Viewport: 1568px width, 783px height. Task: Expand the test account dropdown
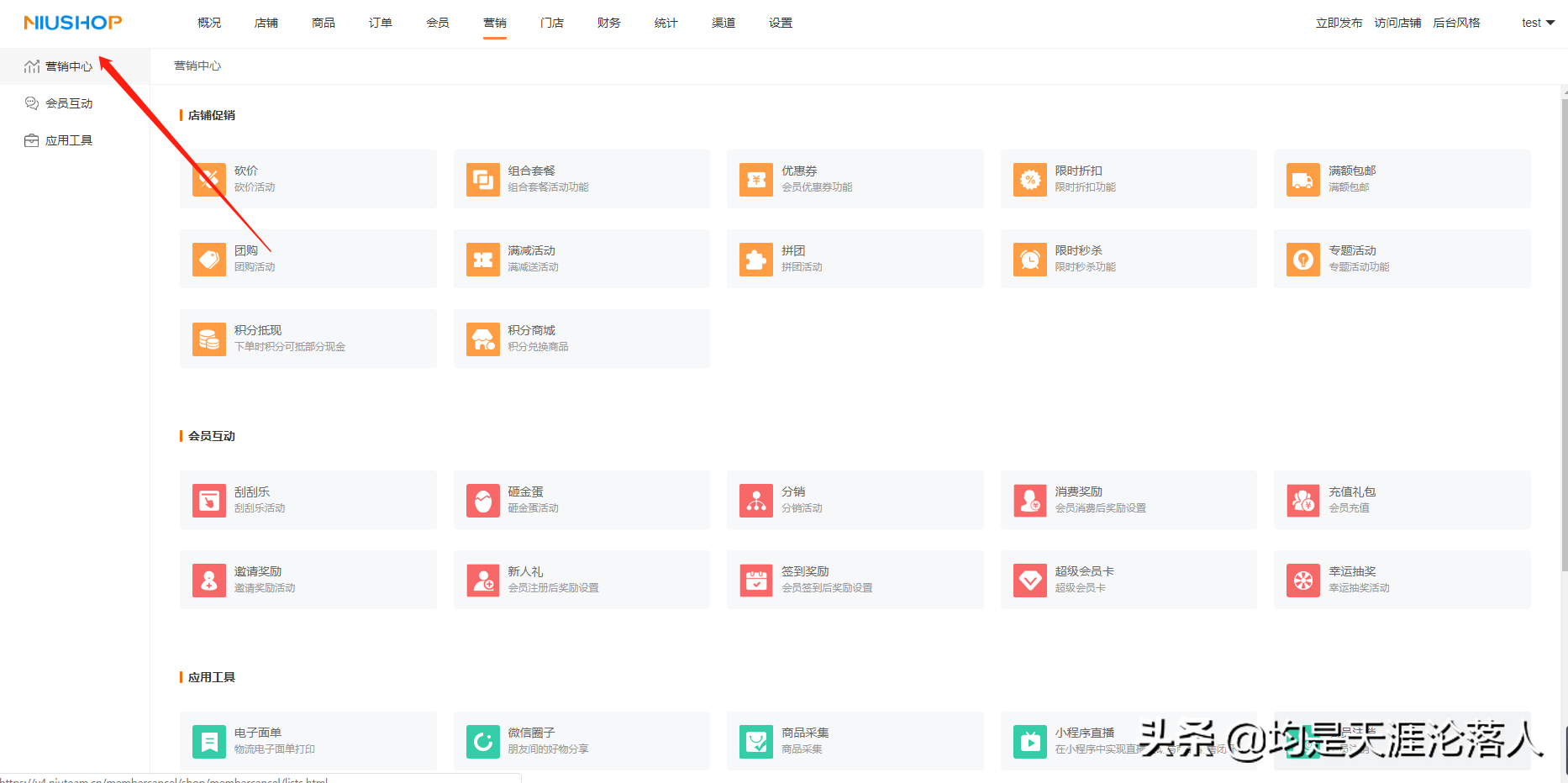click(1536, 23)
